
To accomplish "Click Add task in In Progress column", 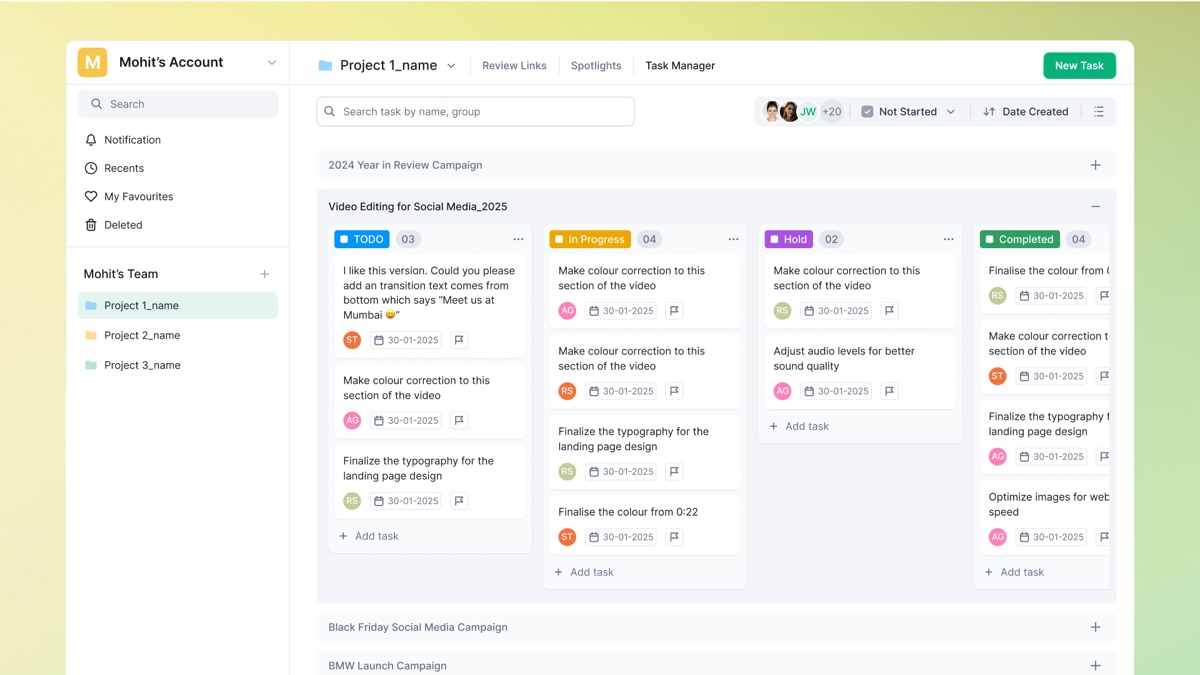I will (x=584, y=572).
